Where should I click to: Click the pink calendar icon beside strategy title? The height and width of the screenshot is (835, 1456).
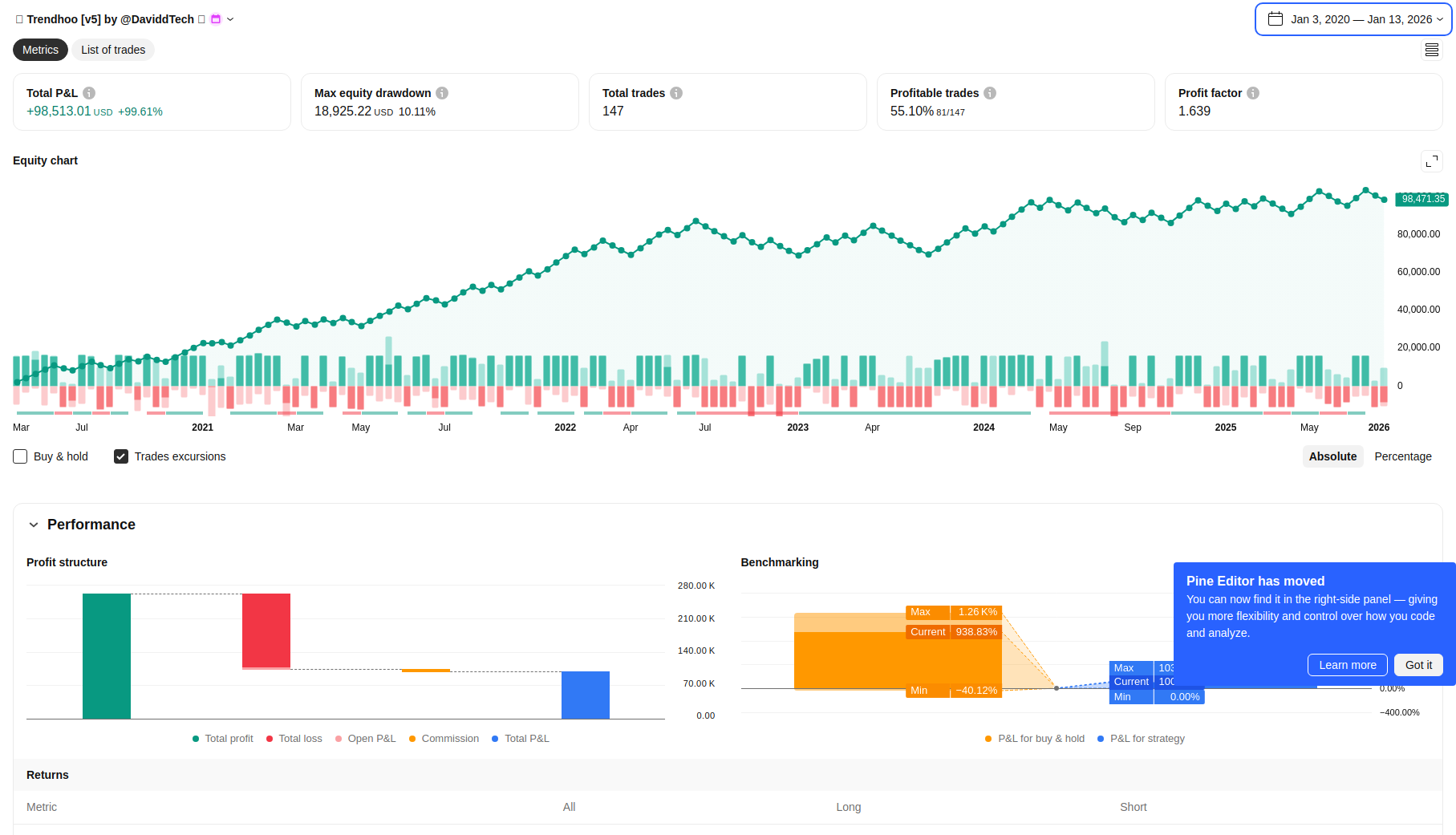pos(216,19)
